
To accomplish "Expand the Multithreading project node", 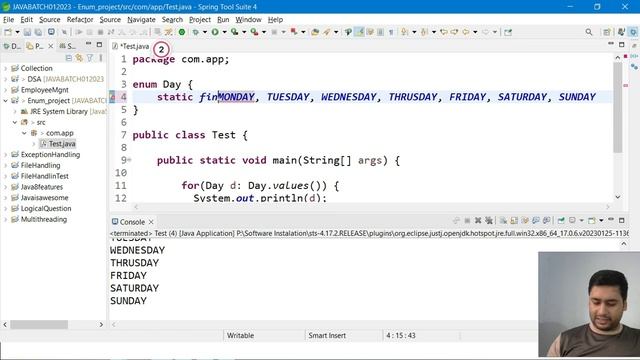I will 5,219.
